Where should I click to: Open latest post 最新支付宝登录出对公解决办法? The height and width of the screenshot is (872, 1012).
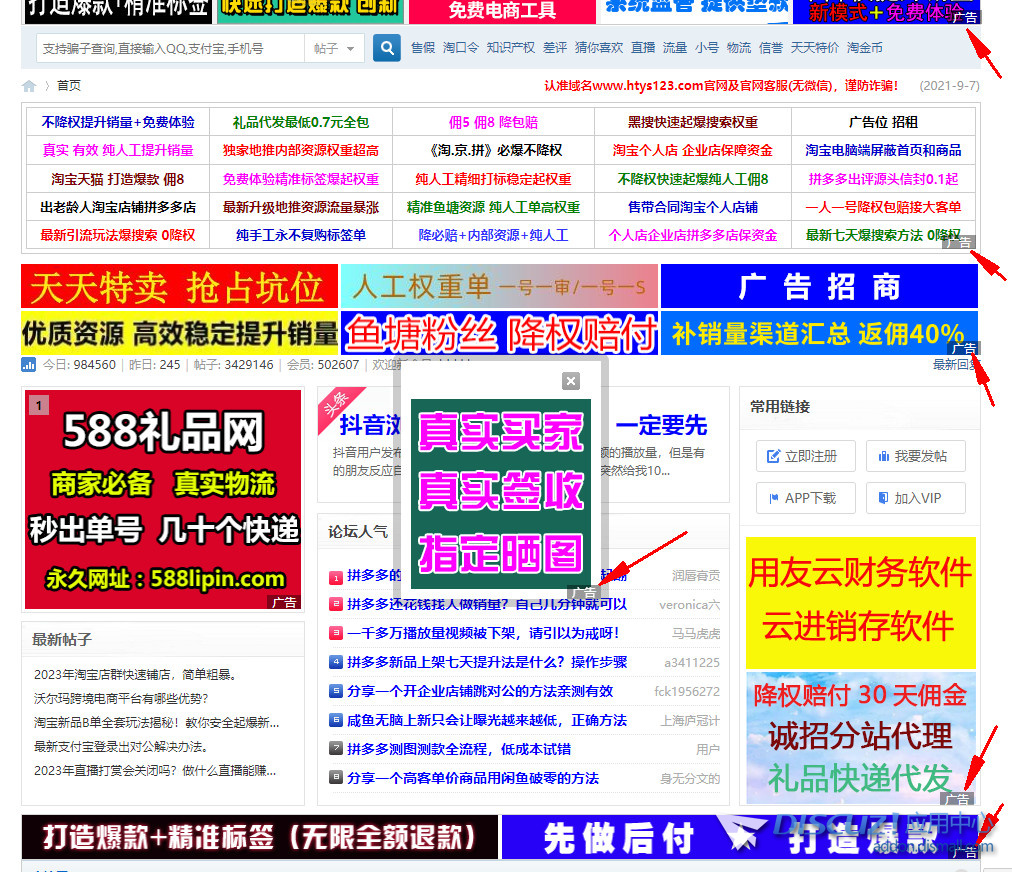pyautogui.click(x=122, y=747)
